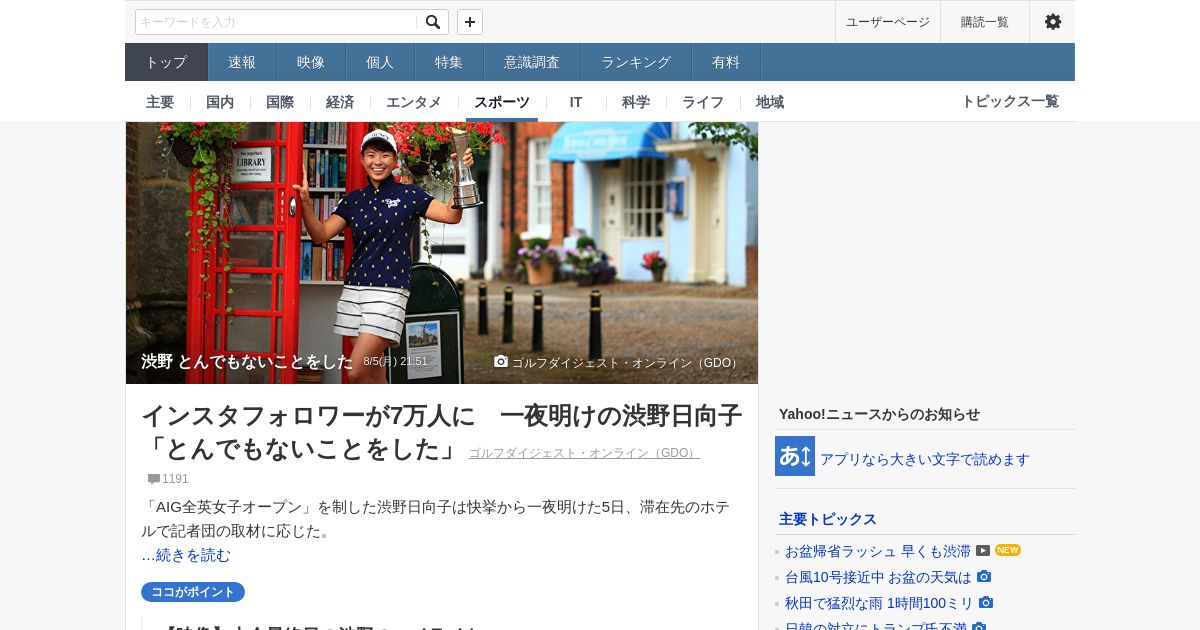The image size is (1200, 630).
Task: Select the 個人 tab
Action: pos(380,62)
